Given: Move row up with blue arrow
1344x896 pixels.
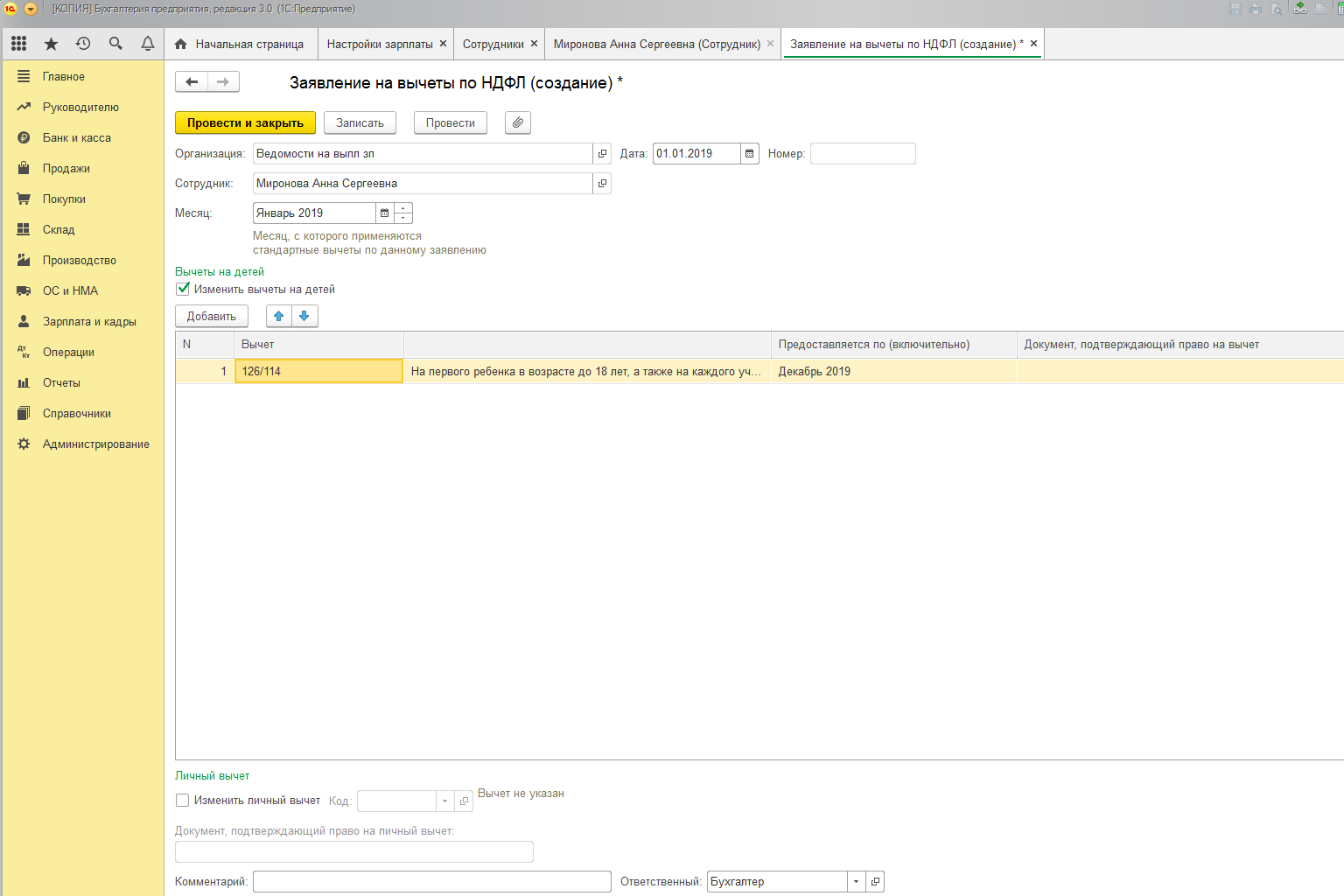Looking at the screenshot, I should [279, 317].
